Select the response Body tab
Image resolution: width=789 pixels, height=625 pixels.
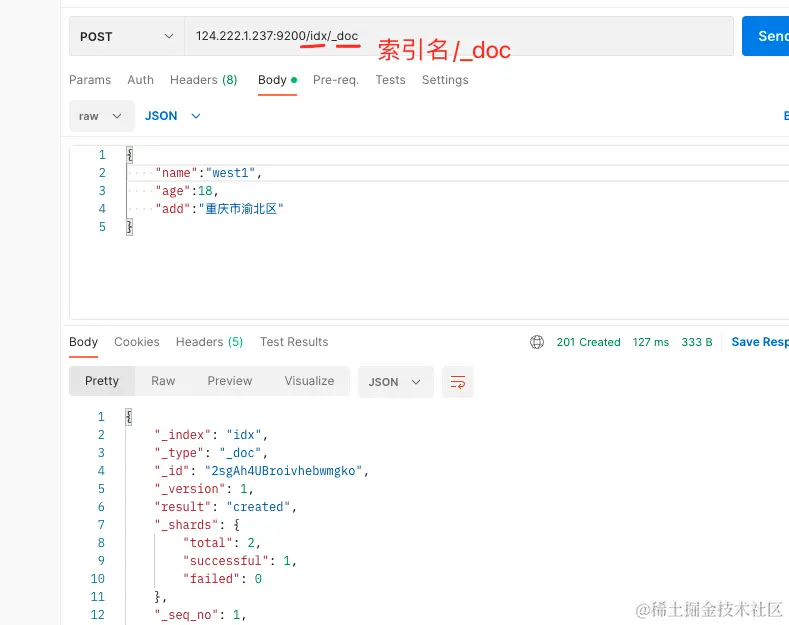tap(84, 342)
